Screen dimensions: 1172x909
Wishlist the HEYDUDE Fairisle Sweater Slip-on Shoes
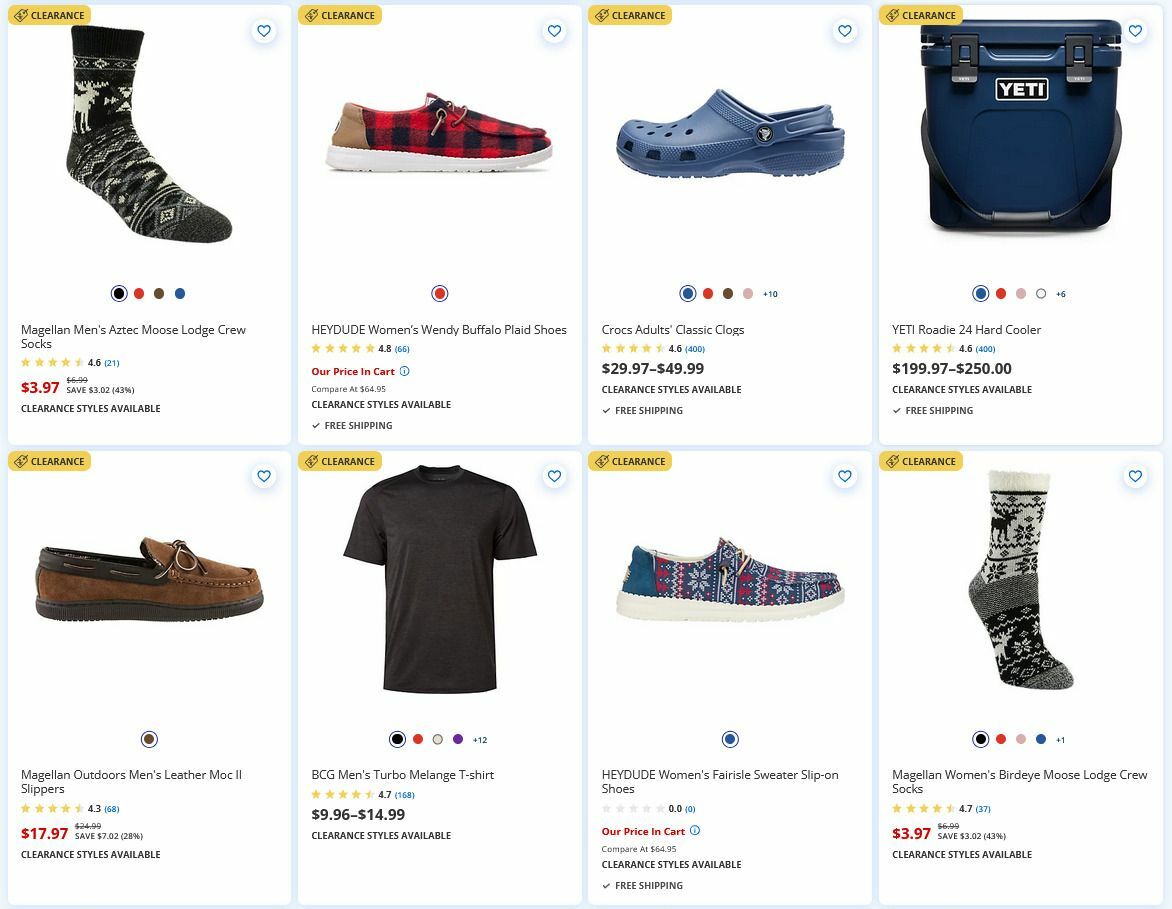pyautogui.click(x=845, y=477)
